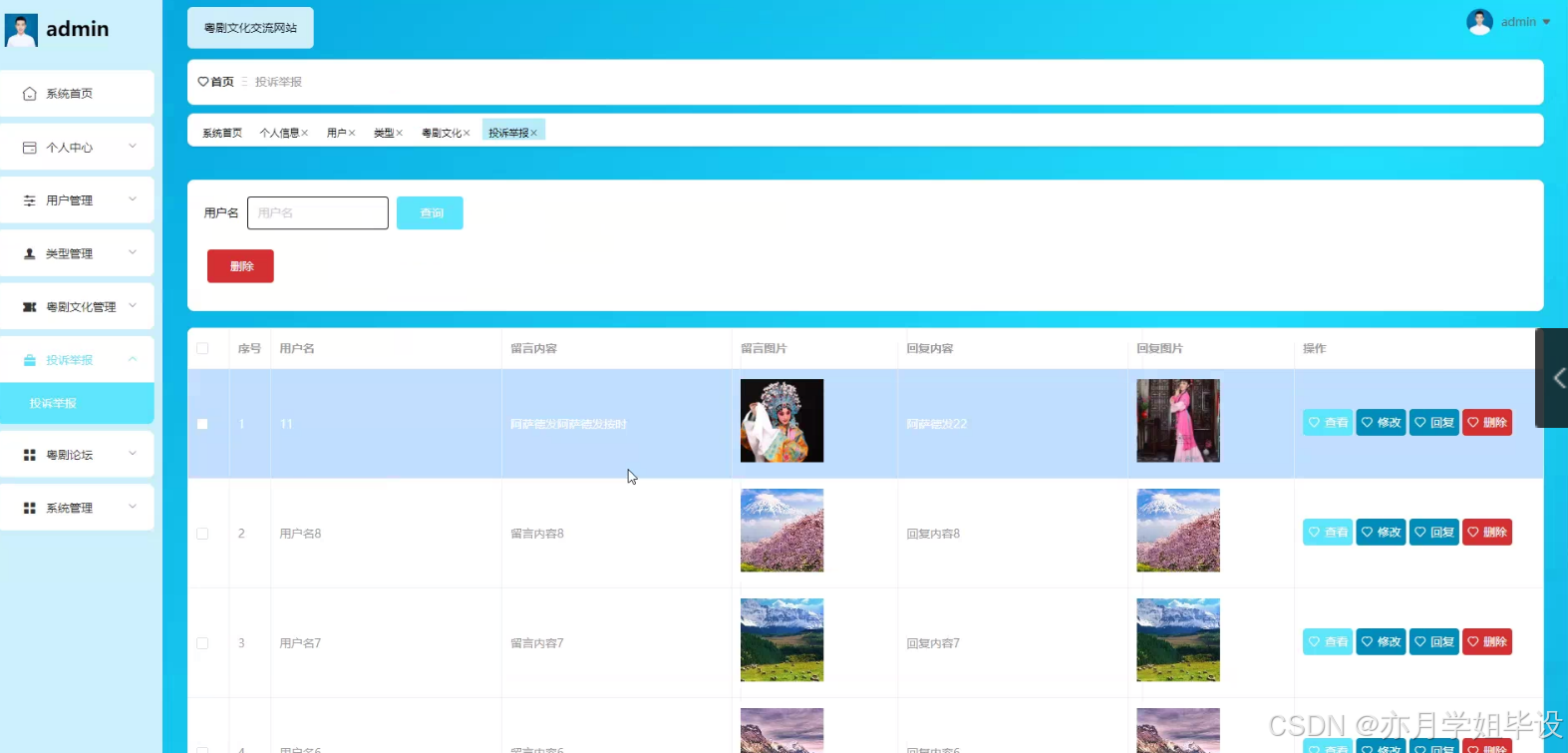
Task: Click the 留言内容8 cell text
Action: pos(537,534)
